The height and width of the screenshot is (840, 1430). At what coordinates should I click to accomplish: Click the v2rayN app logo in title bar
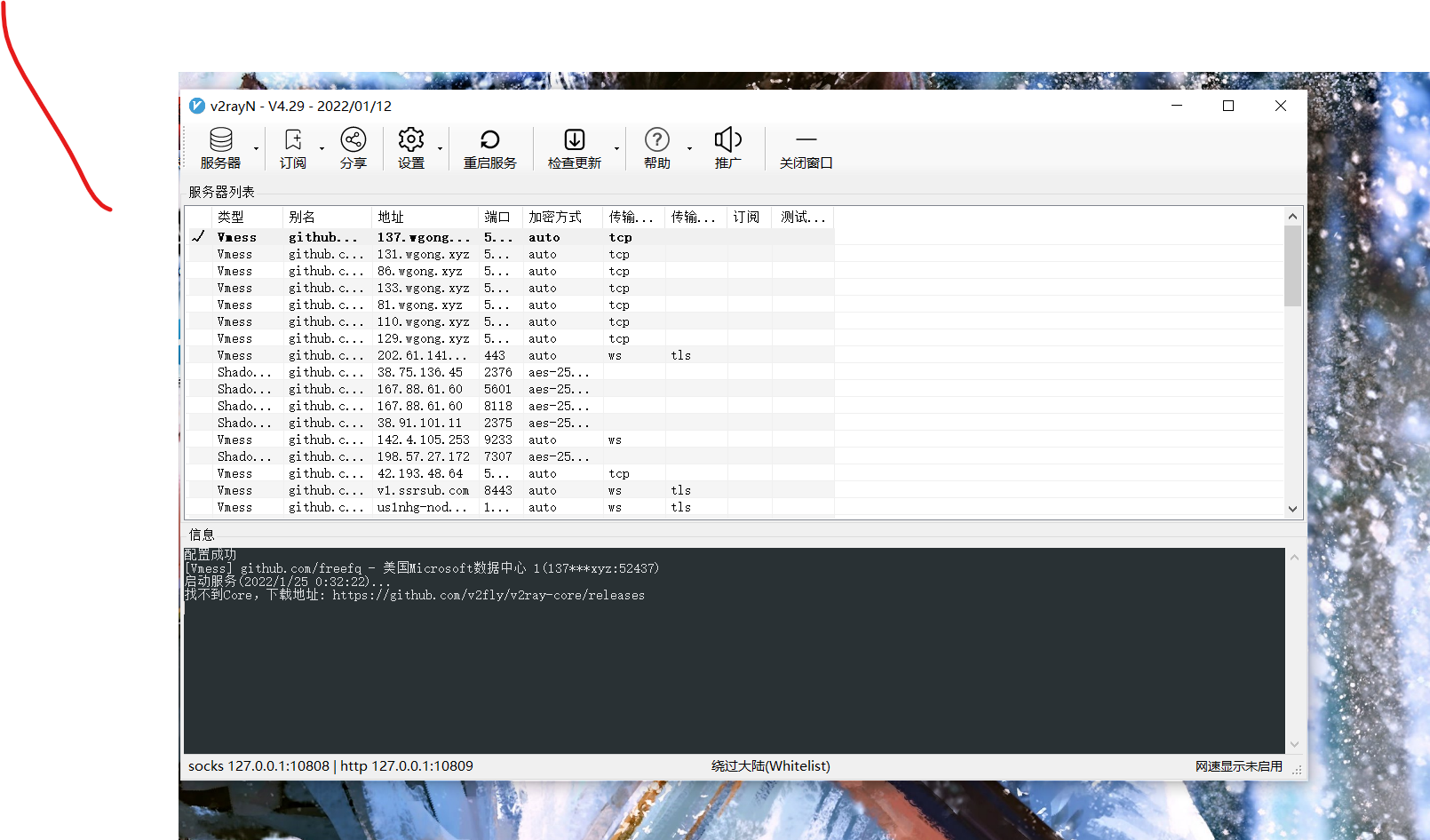click(197, 106)
